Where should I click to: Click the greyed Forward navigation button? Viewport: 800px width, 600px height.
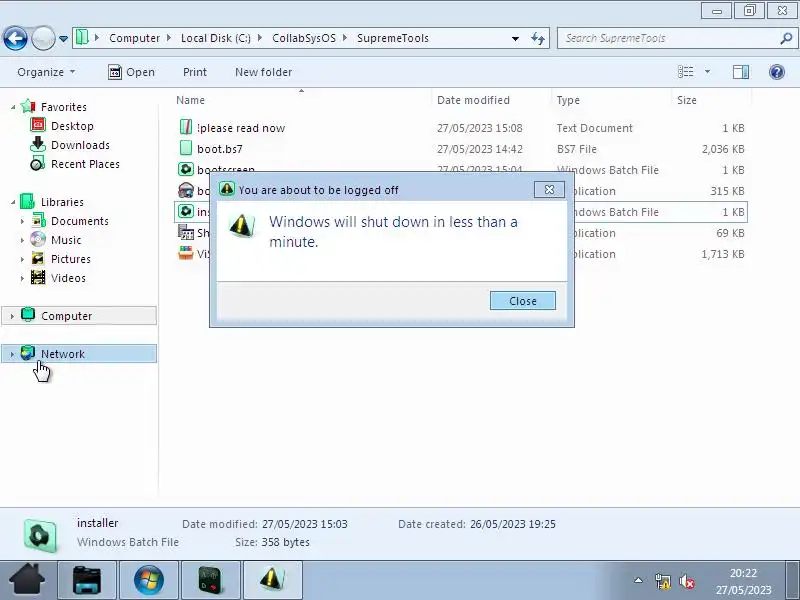tap(43, 38)
